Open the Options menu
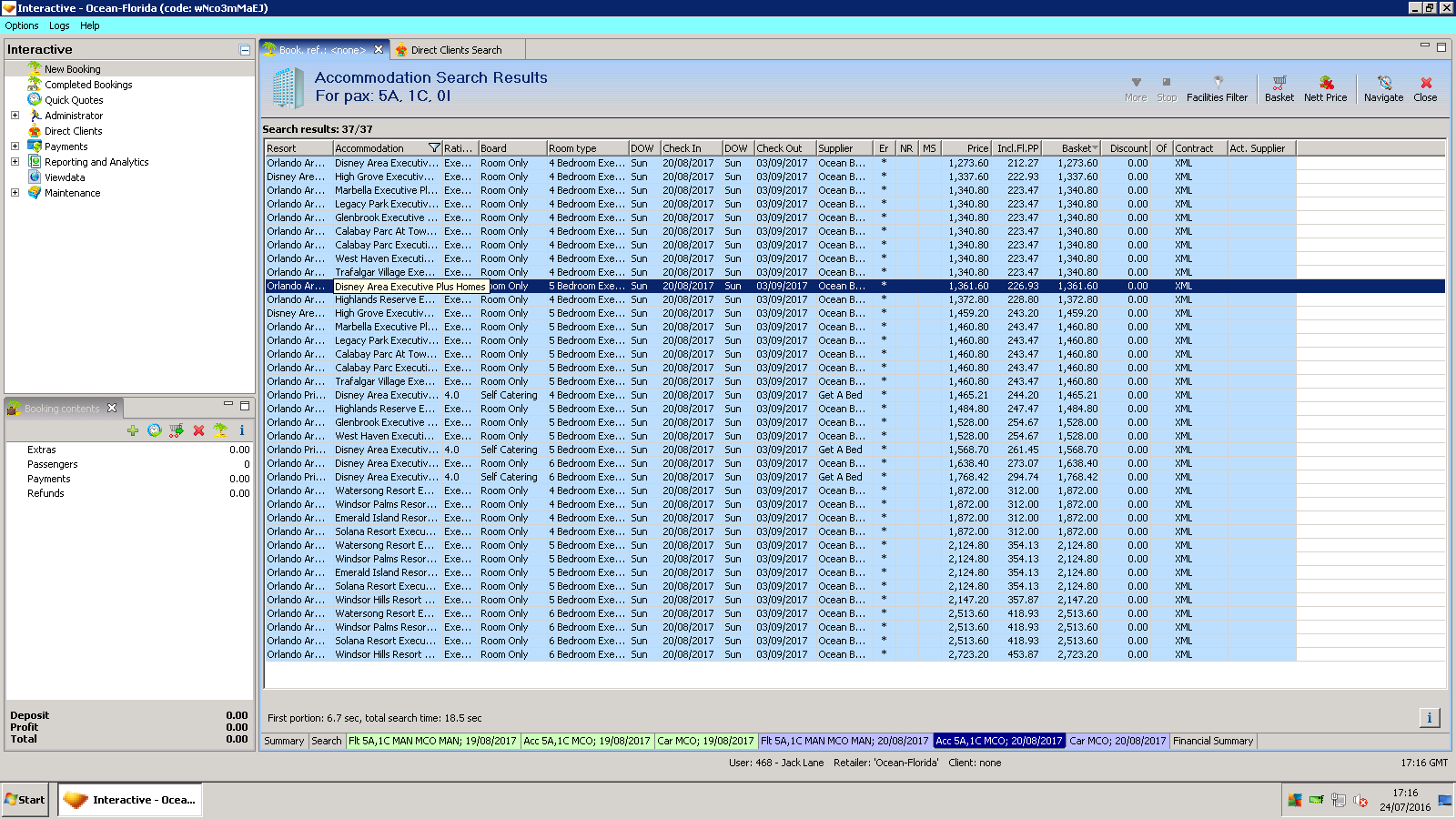Screen dimensions: 1456x819 click(x=22, y=25)
